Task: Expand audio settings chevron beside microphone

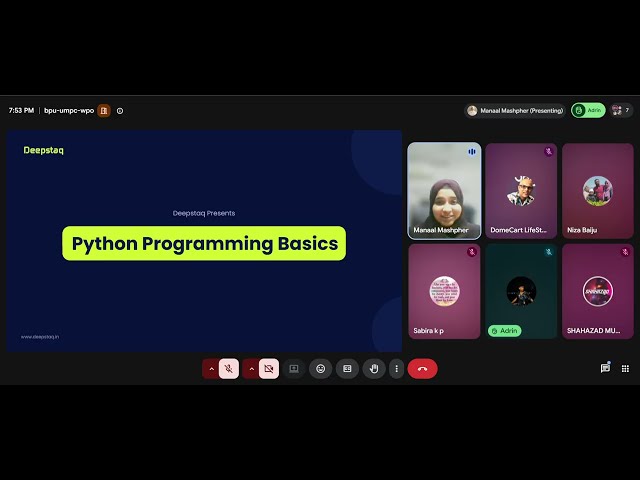Action: click(211, 369)
